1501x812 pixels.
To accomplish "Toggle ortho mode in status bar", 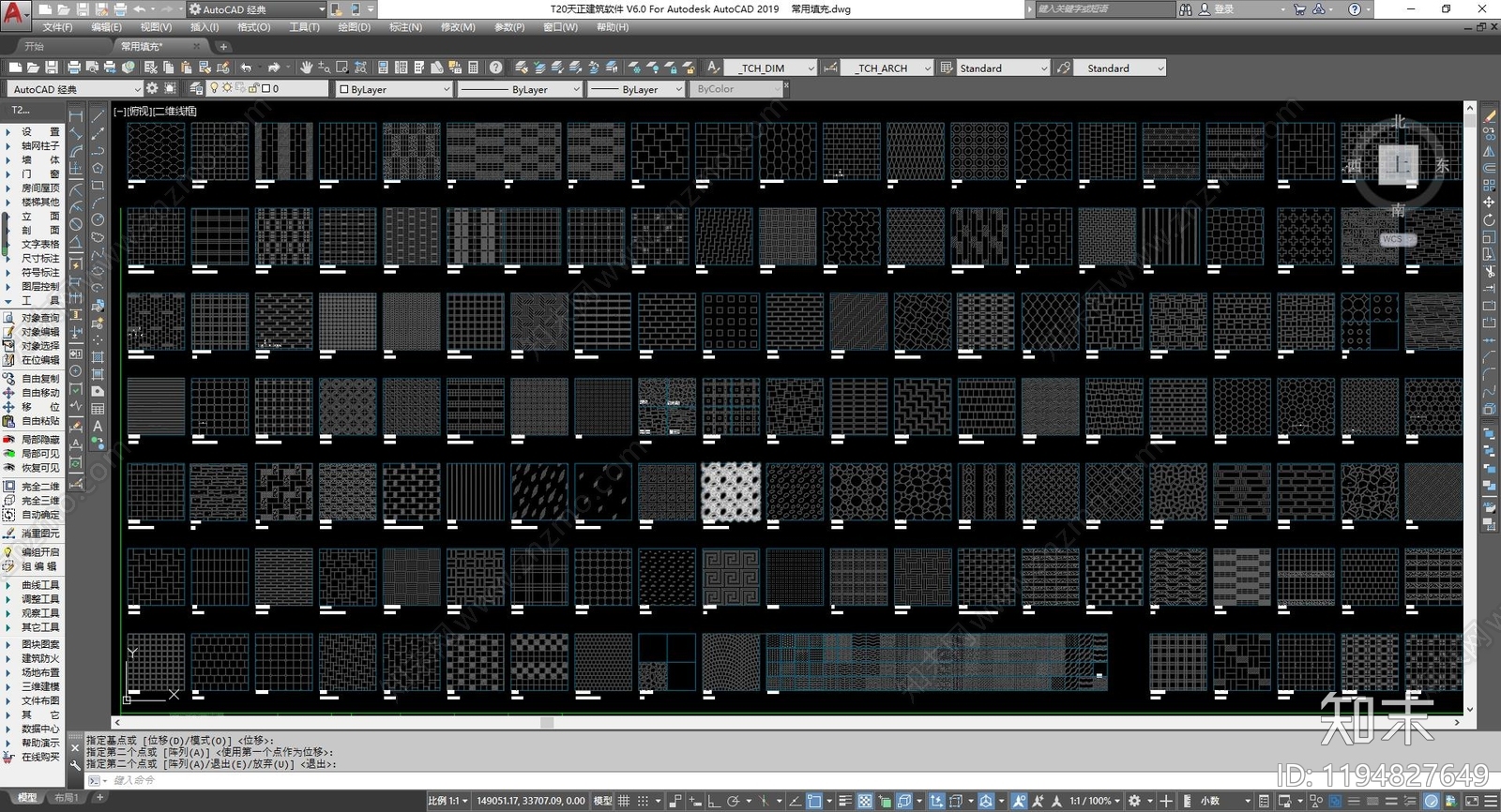I will pyautogui.click(x=713, y=801).
